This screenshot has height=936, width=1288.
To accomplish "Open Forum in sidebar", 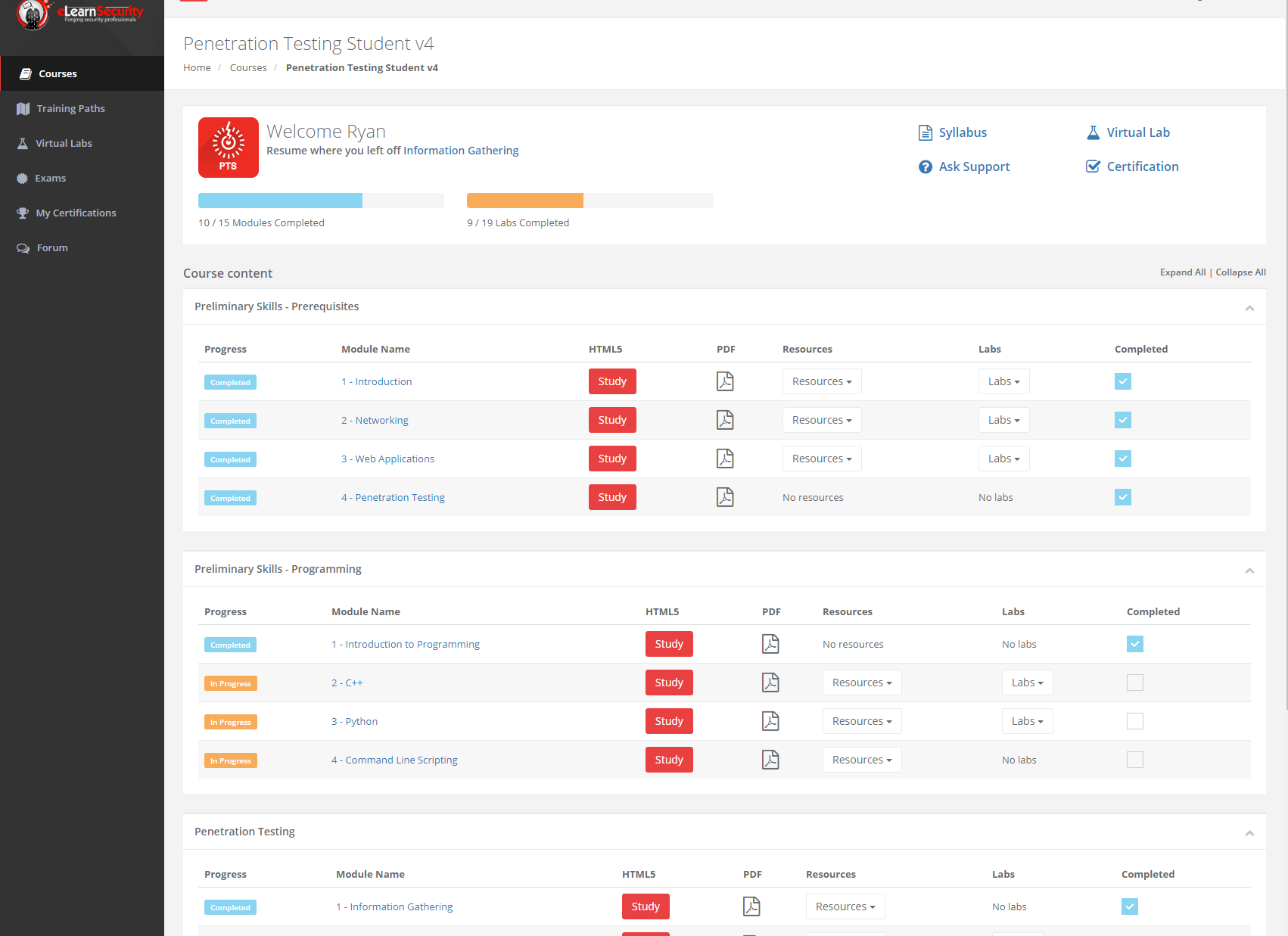I will click(x=82, y=247).
